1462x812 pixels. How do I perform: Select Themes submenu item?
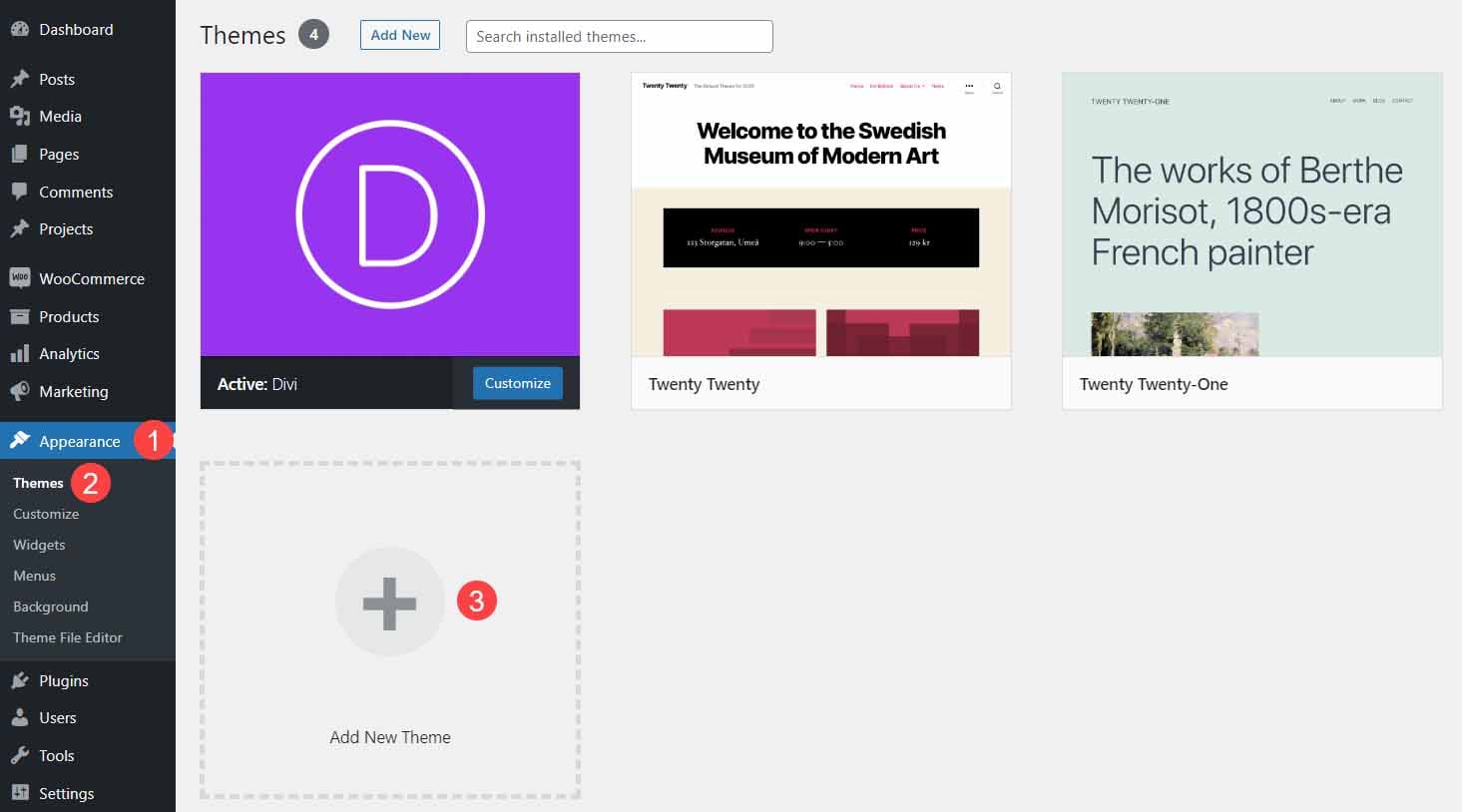(x=38, y=483)
